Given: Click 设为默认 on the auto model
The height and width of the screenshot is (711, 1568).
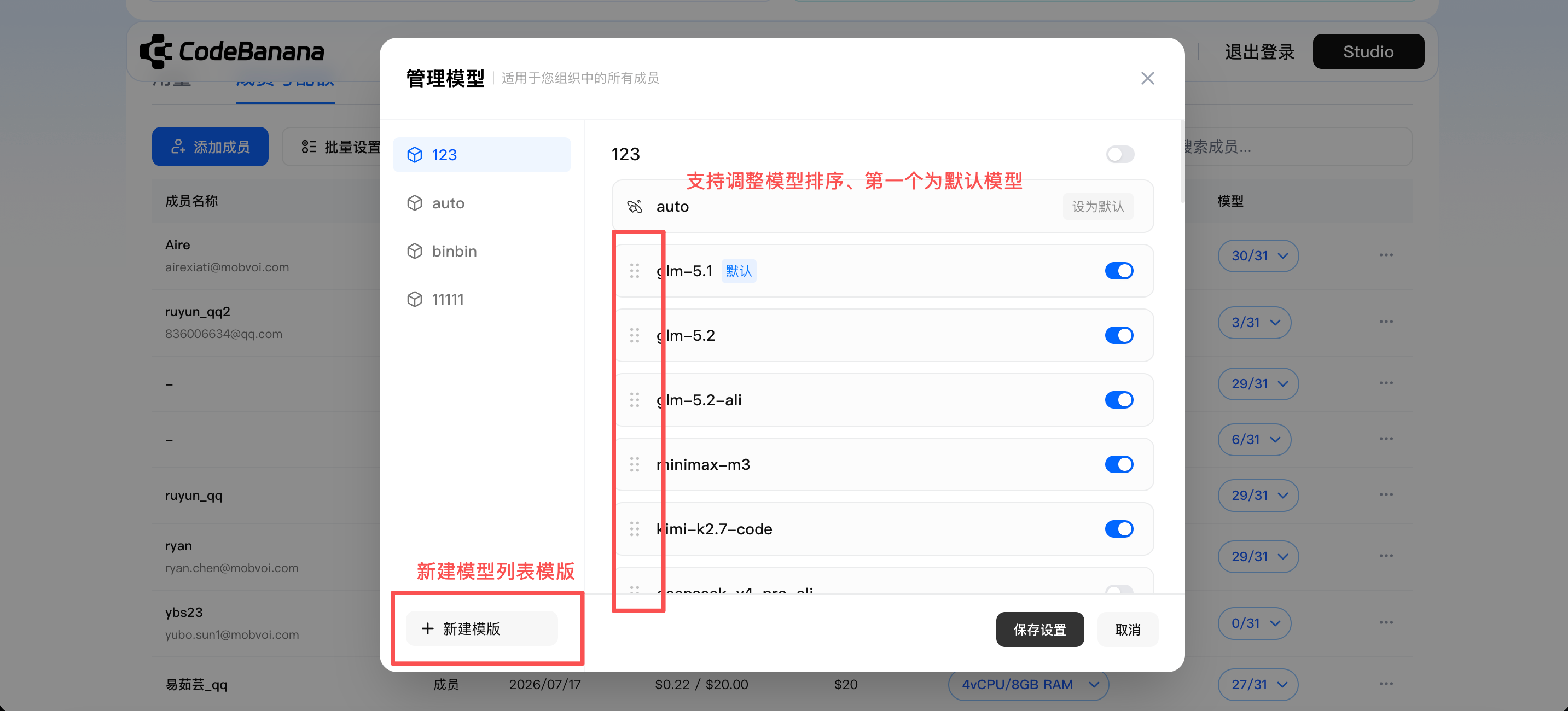Looking at the screenshot, I should pos(1097,206).
